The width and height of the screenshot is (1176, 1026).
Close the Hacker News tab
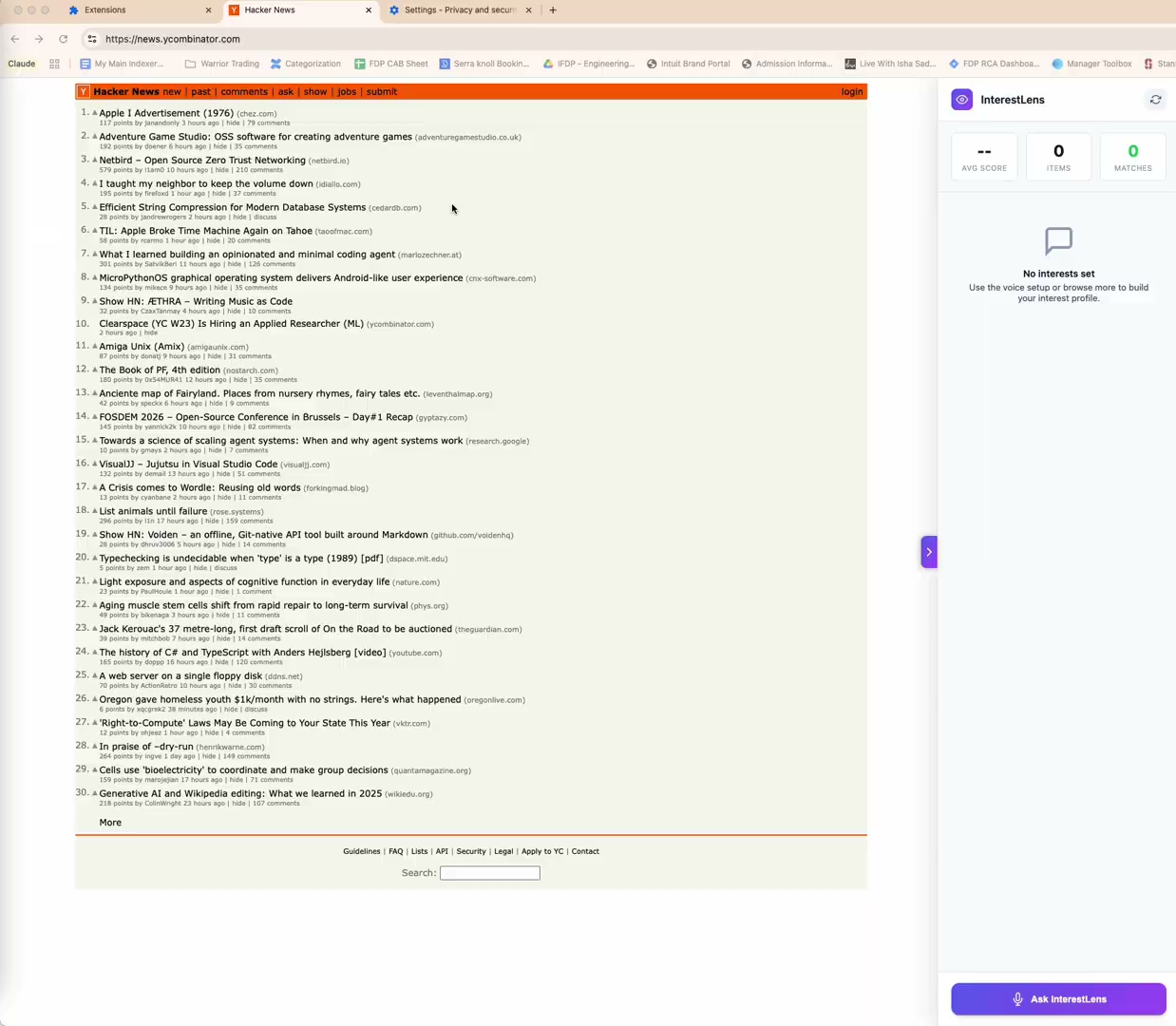click(369, 10)
